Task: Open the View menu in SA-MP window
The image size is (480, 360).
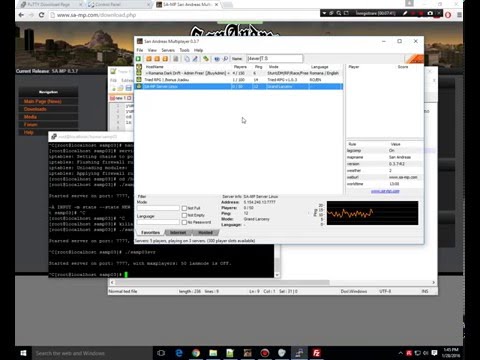Action: 152,50
